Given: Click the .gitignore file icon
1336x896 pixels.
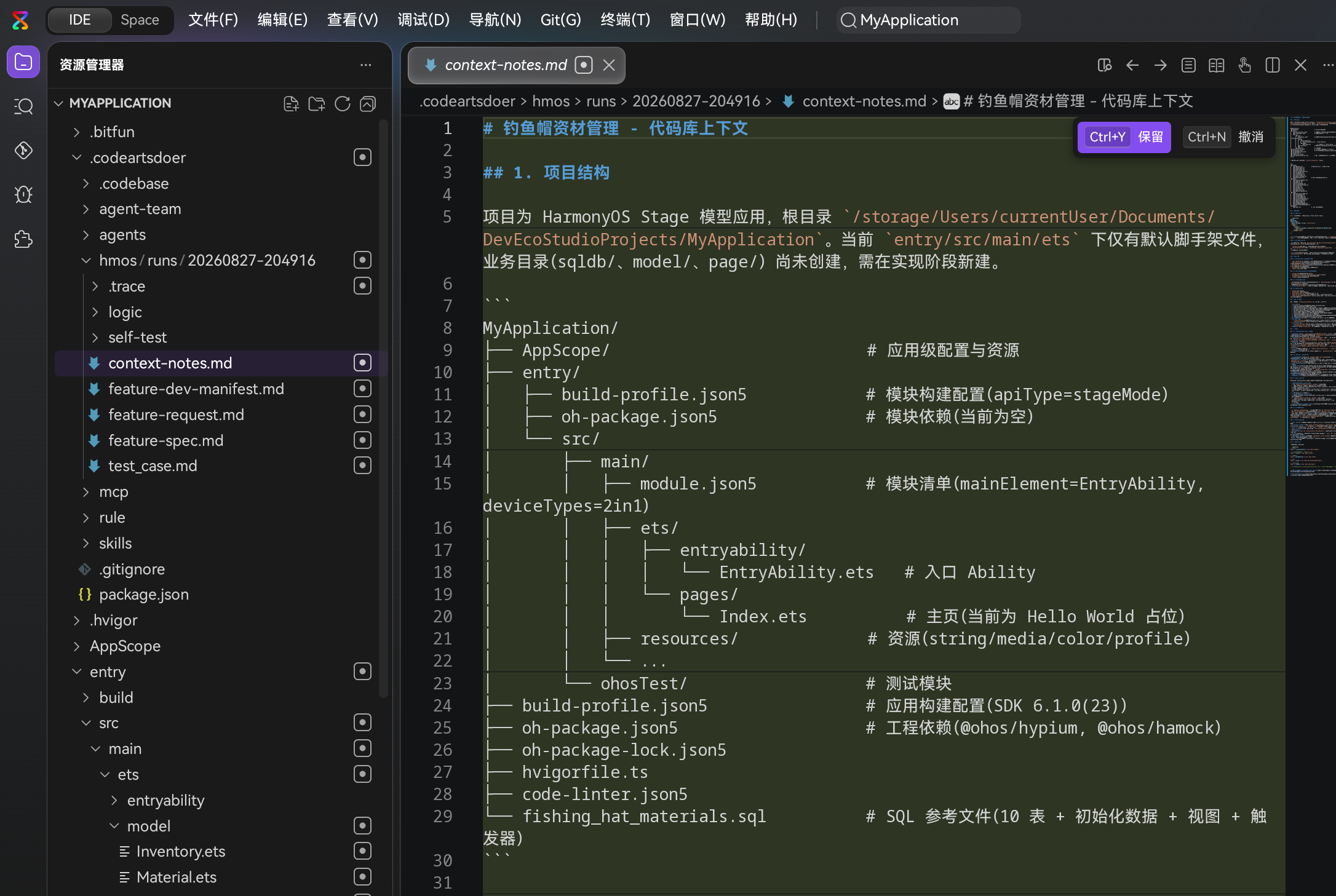Looking at the screenshot, I should 85,569.
